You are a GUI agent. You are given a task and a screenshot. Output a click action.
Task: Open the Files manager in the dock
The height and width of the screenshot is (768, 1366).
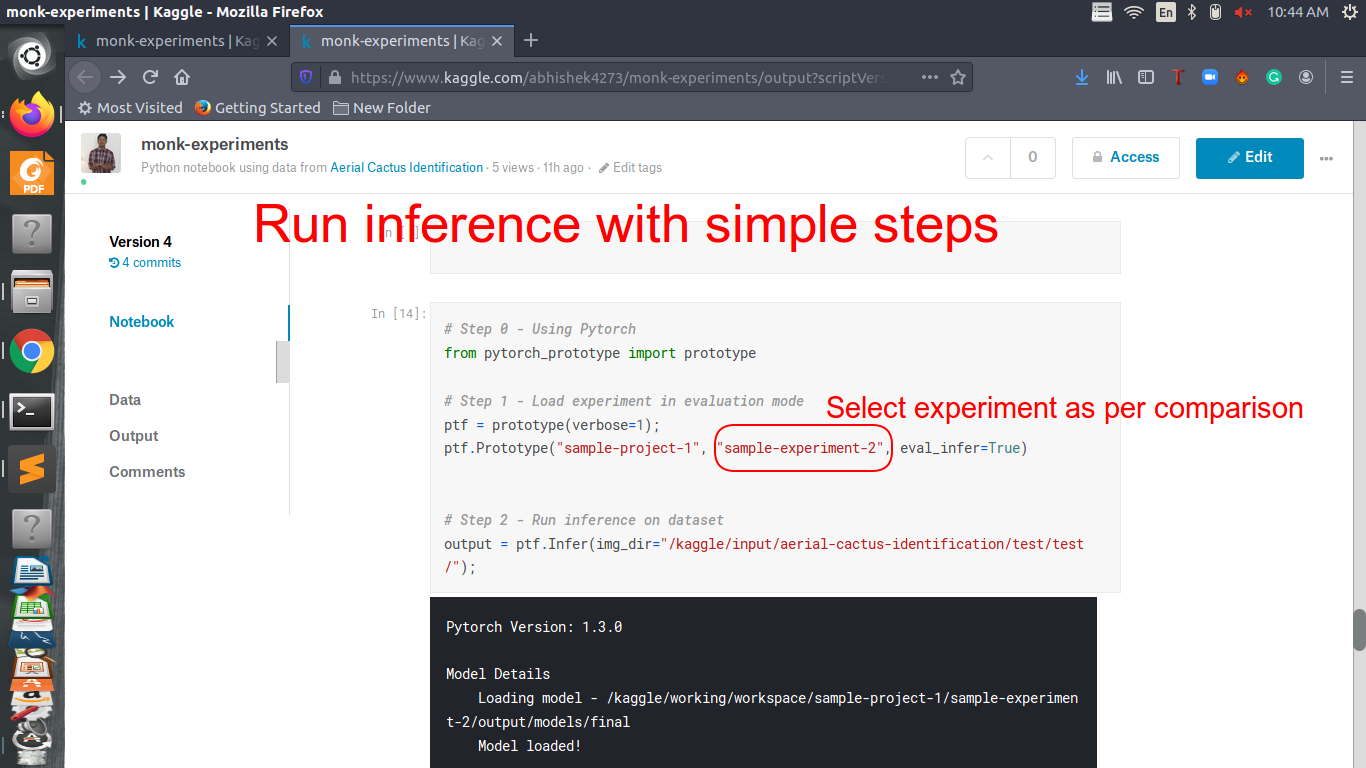[x=32, y=292]
